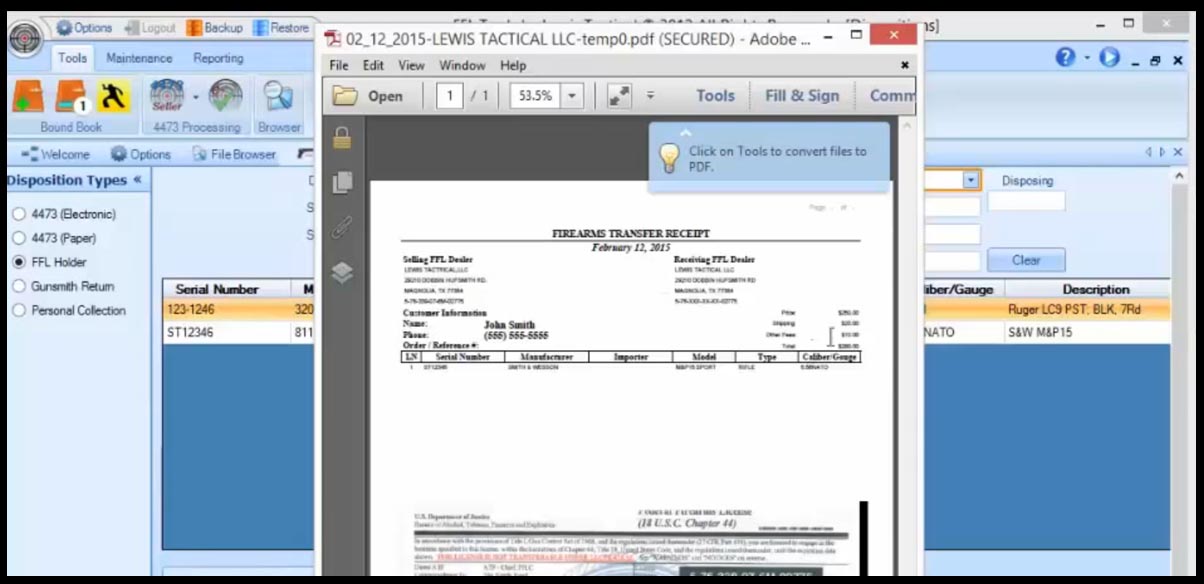Open the Browser magnifier icon
Screen dimensions: 1204x584
(278, 97)
